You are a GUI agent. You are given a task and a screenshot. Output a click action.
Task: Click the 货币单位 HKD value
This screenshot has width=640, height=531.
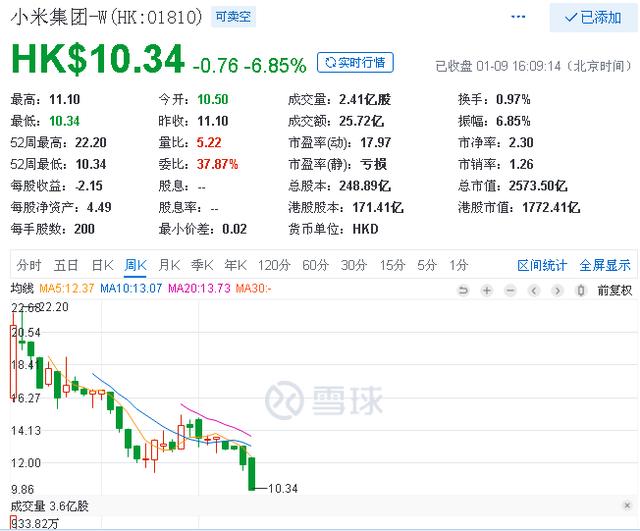coord(365,229)
